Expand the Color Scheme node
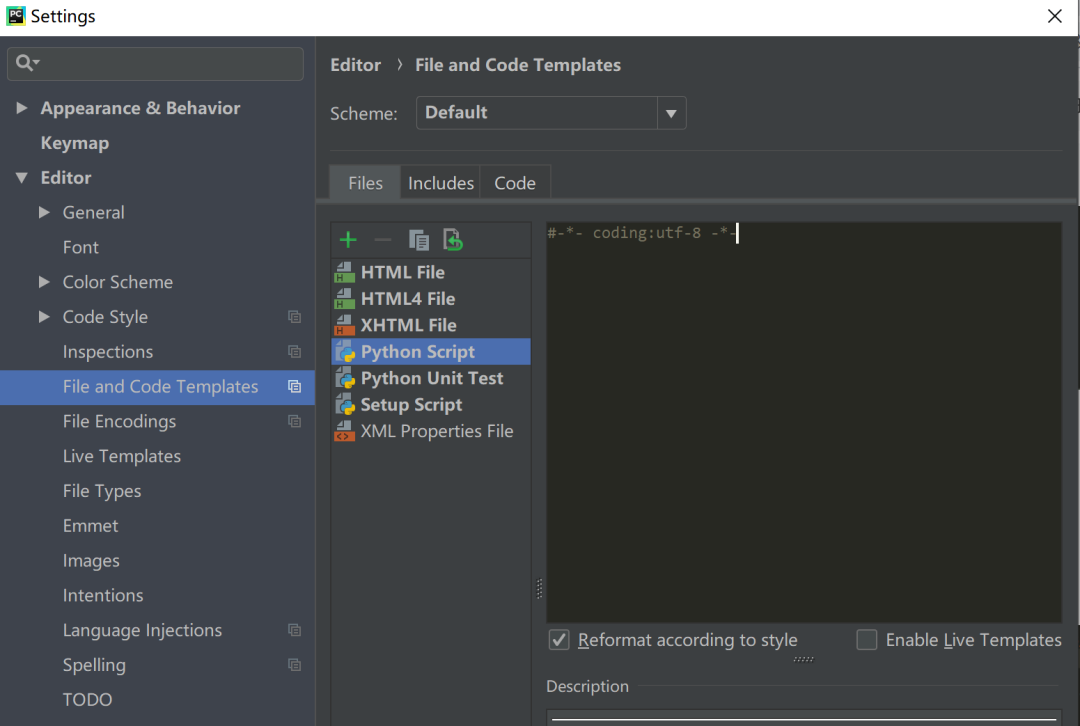The image size is (1080, 726). pos(44,282)
